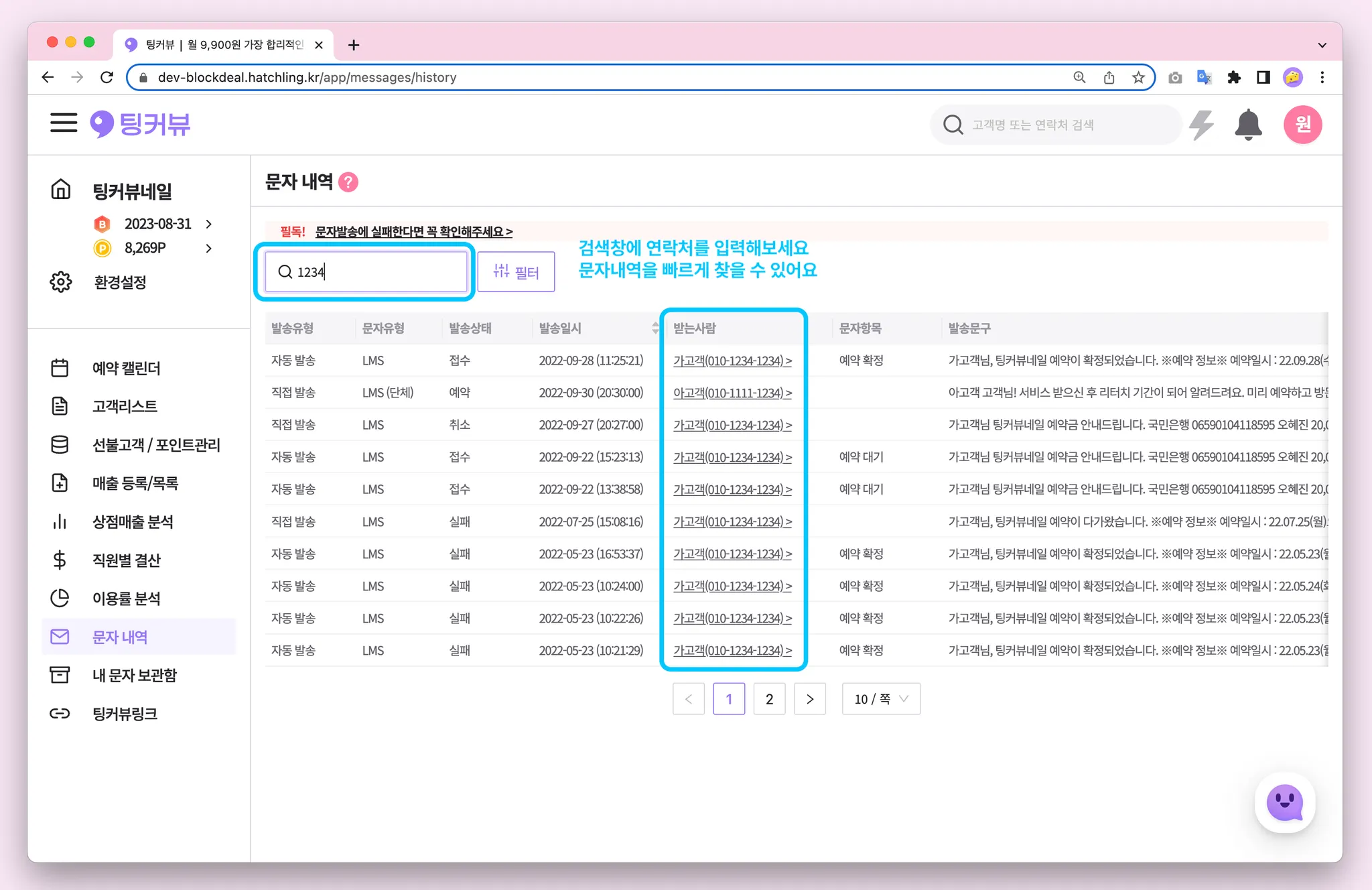Open 문자발송에 실패한다면 notice link
Image resolution: width=1372 pixels, height=890 pixels.
click(413, 232)
